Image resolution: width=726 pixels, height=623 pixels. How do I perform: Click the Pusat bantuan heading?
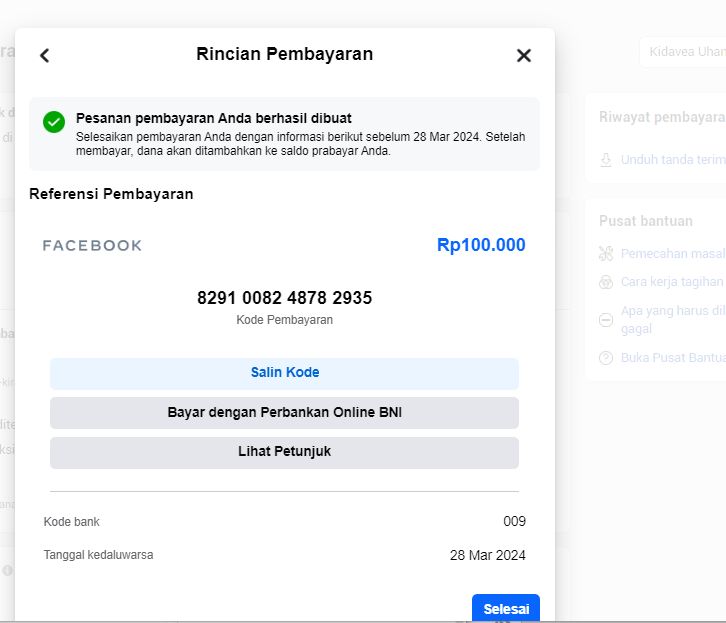pyautogui.click(x=645, y=221)
